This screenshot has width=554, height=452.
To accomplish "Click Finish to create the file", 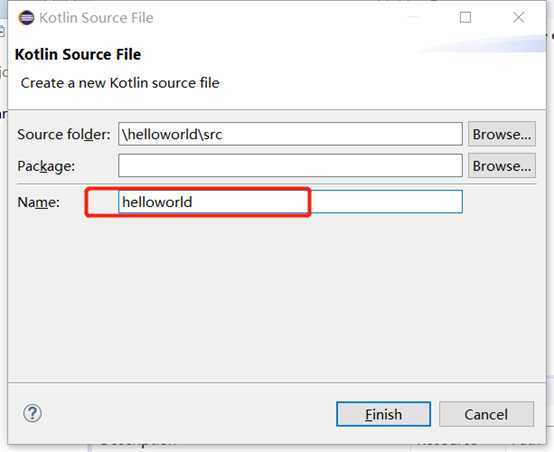I will (383, 414).
